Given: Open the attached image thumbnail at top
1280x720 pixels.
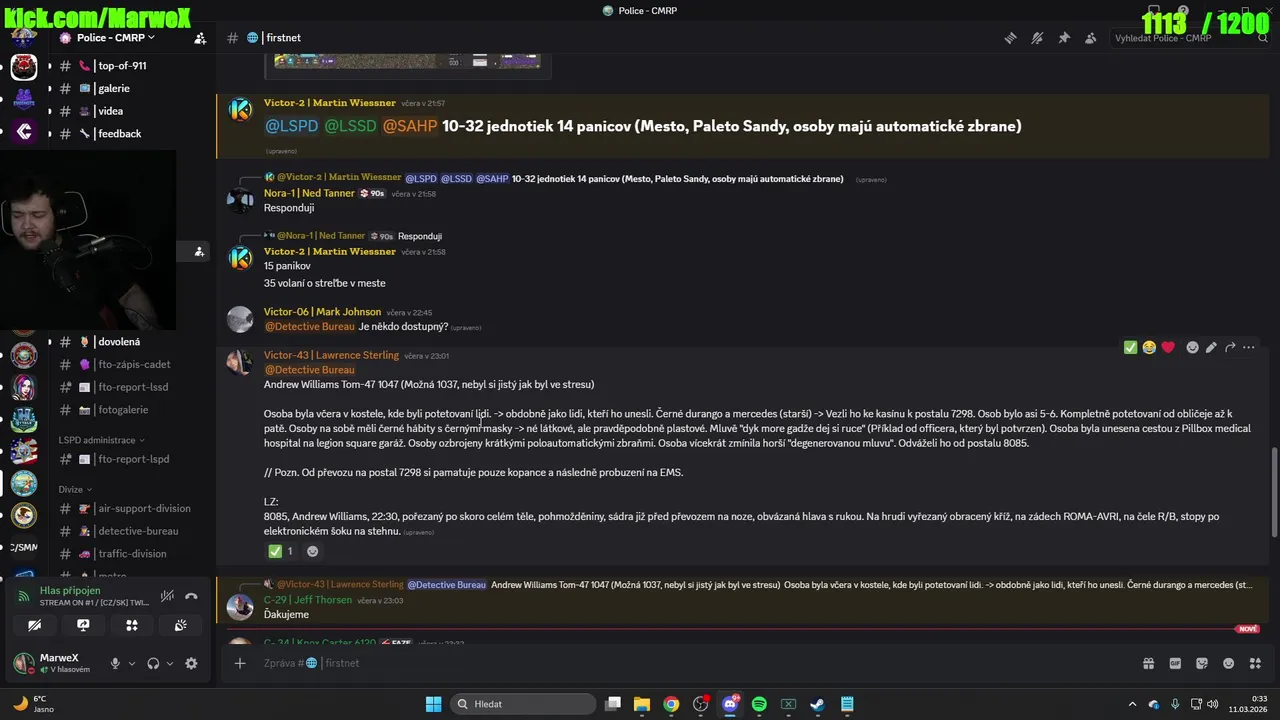Looking at the screenshot, I should (408, 62).
